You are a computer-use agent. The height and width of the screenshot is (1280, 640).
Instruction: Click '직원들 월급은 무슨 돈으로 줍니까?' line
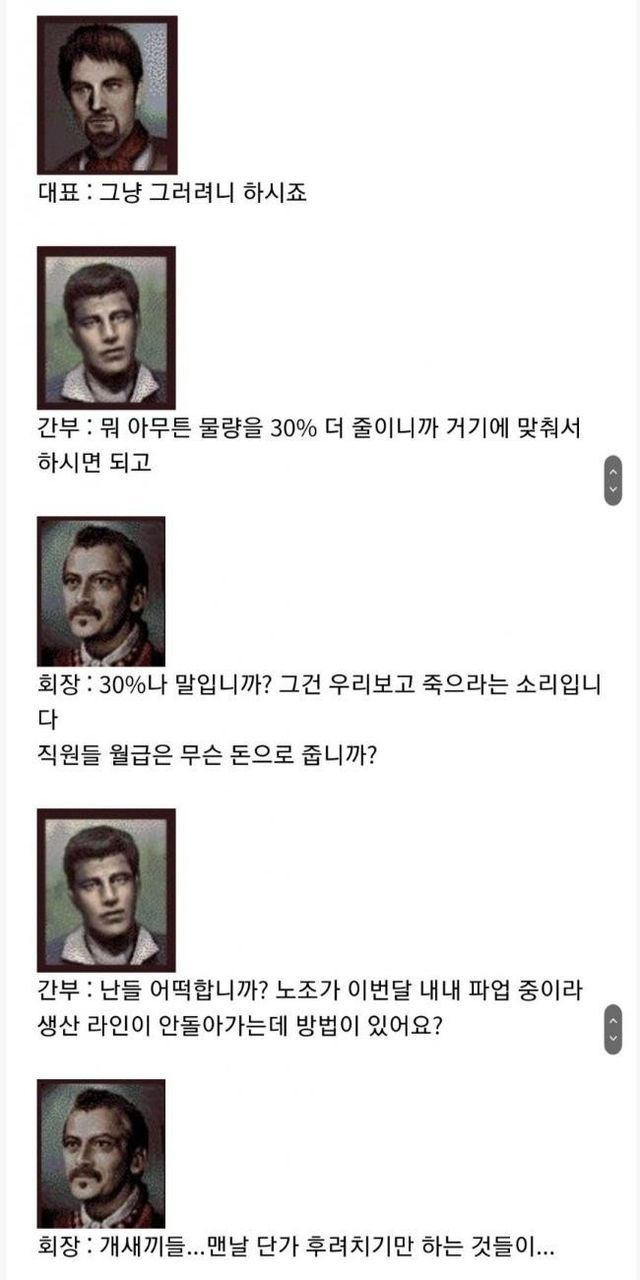coord(207,755)
